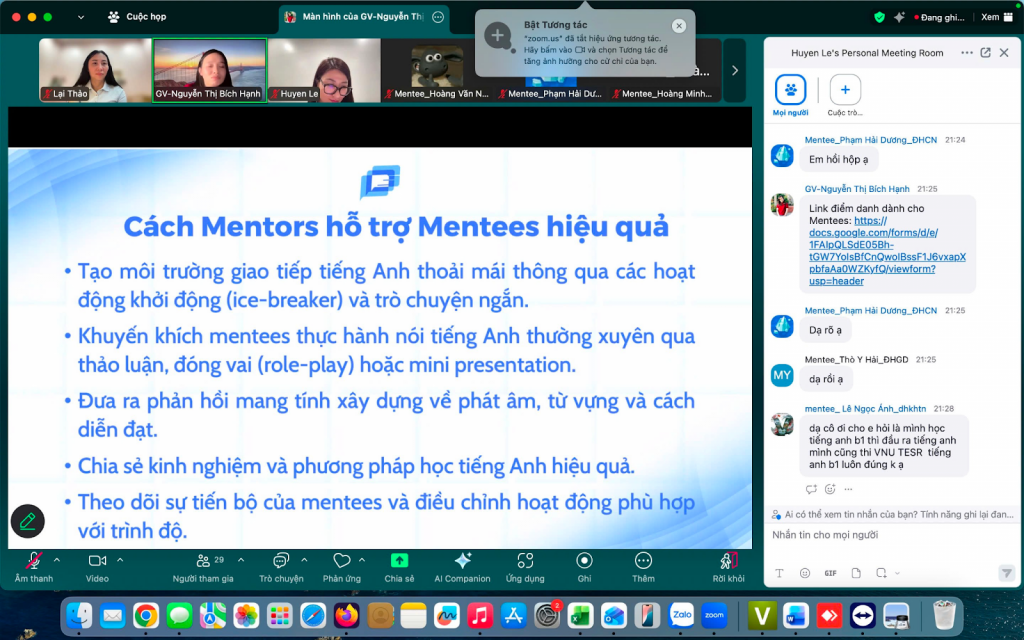Screen dimensions: 1024x640
Task: Click the Ghi record icon
Action: 584,561
